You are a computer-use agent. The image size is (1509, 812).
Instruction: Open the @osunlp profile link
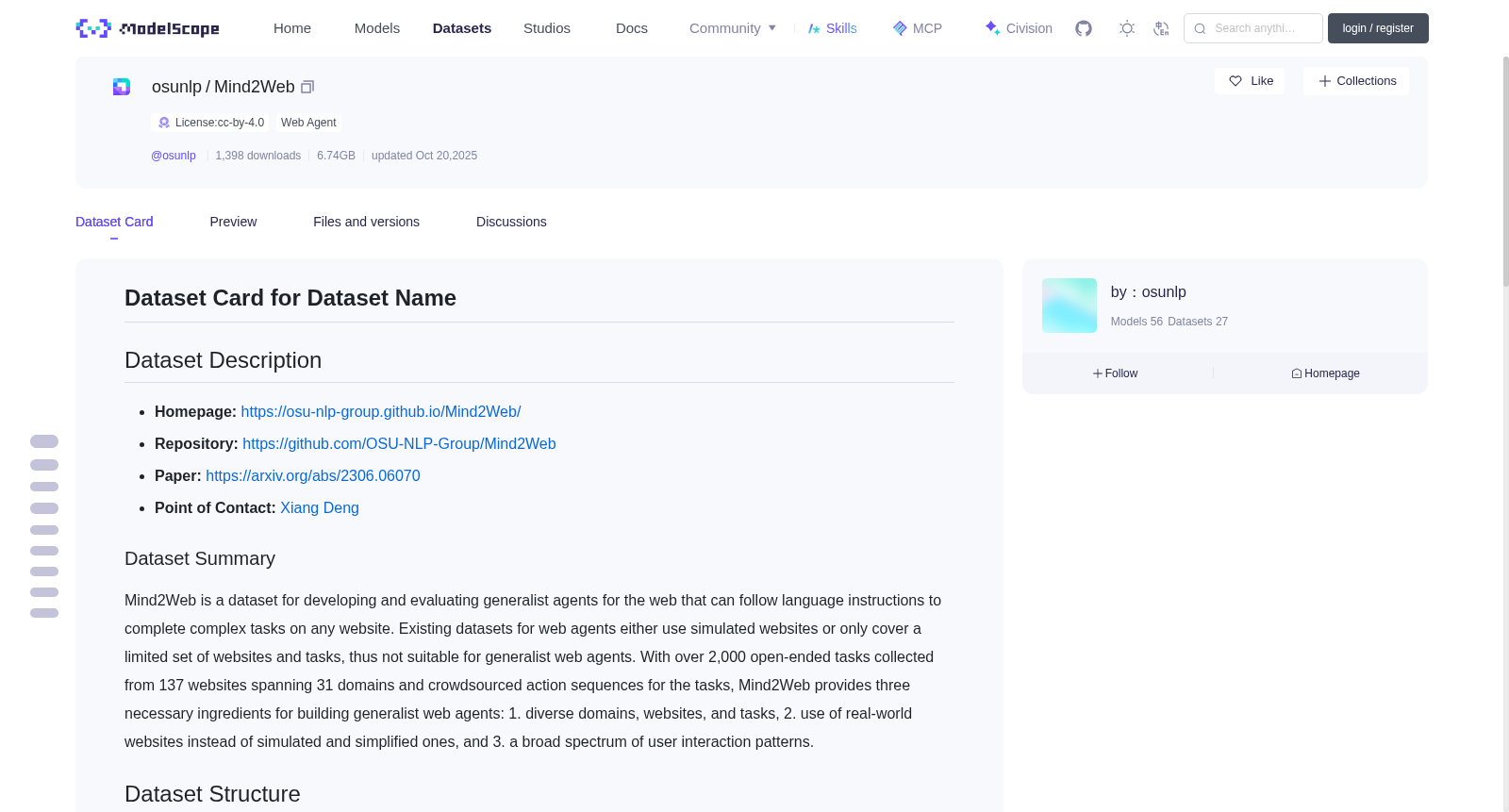(x=174, y=156)
